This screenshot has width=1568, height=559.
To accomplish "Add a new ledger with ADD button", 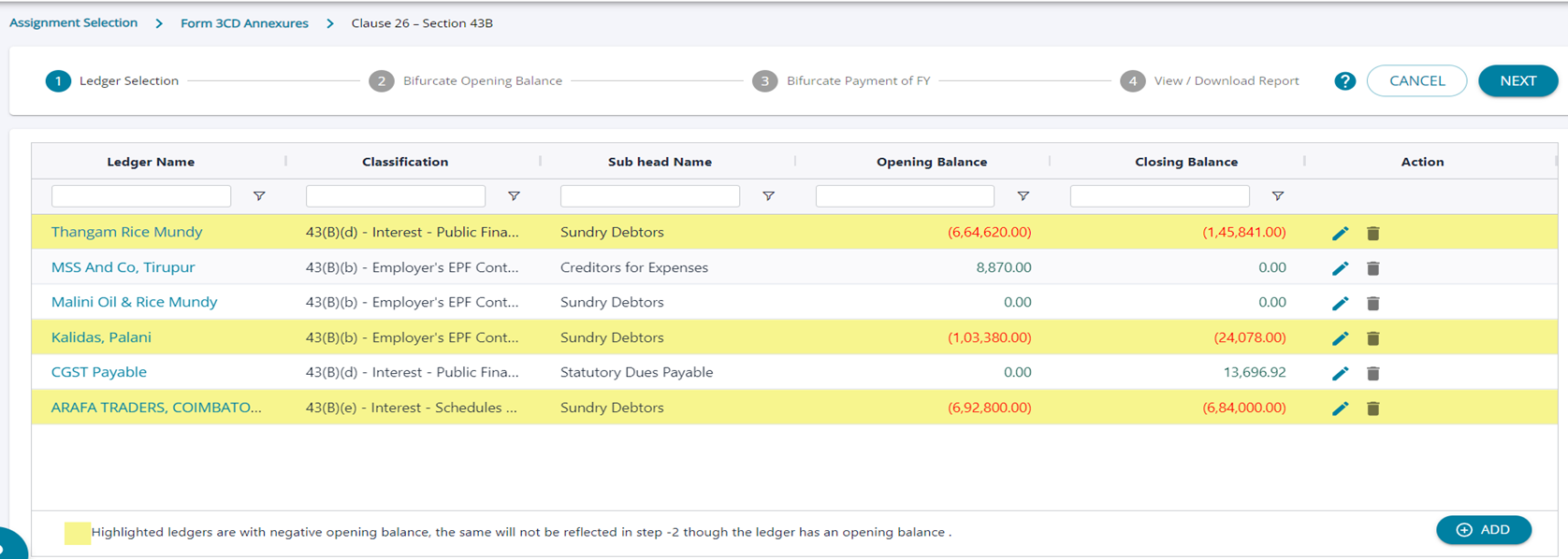I will pos(1483,530).
